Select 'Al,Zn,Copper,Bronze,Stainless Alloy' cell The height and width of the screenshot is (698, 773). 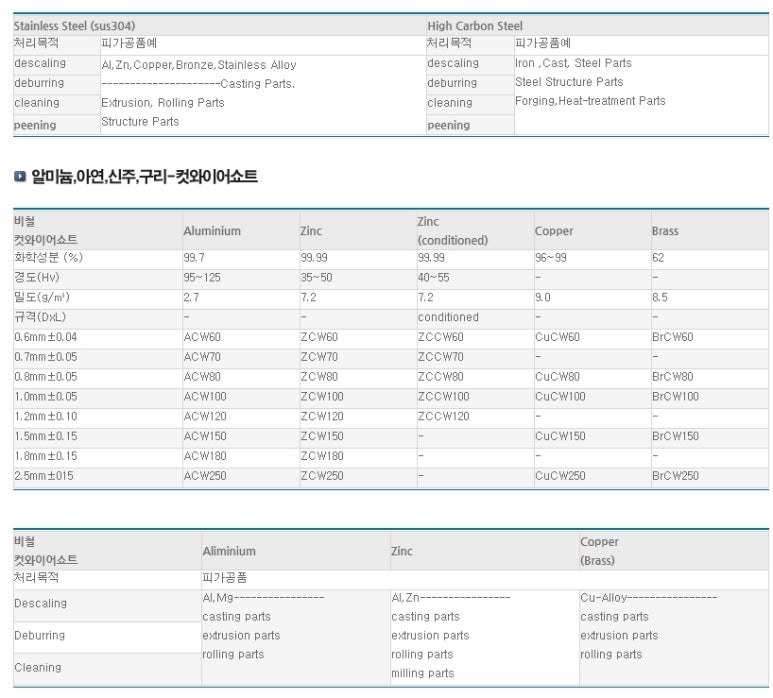(199, 65)
